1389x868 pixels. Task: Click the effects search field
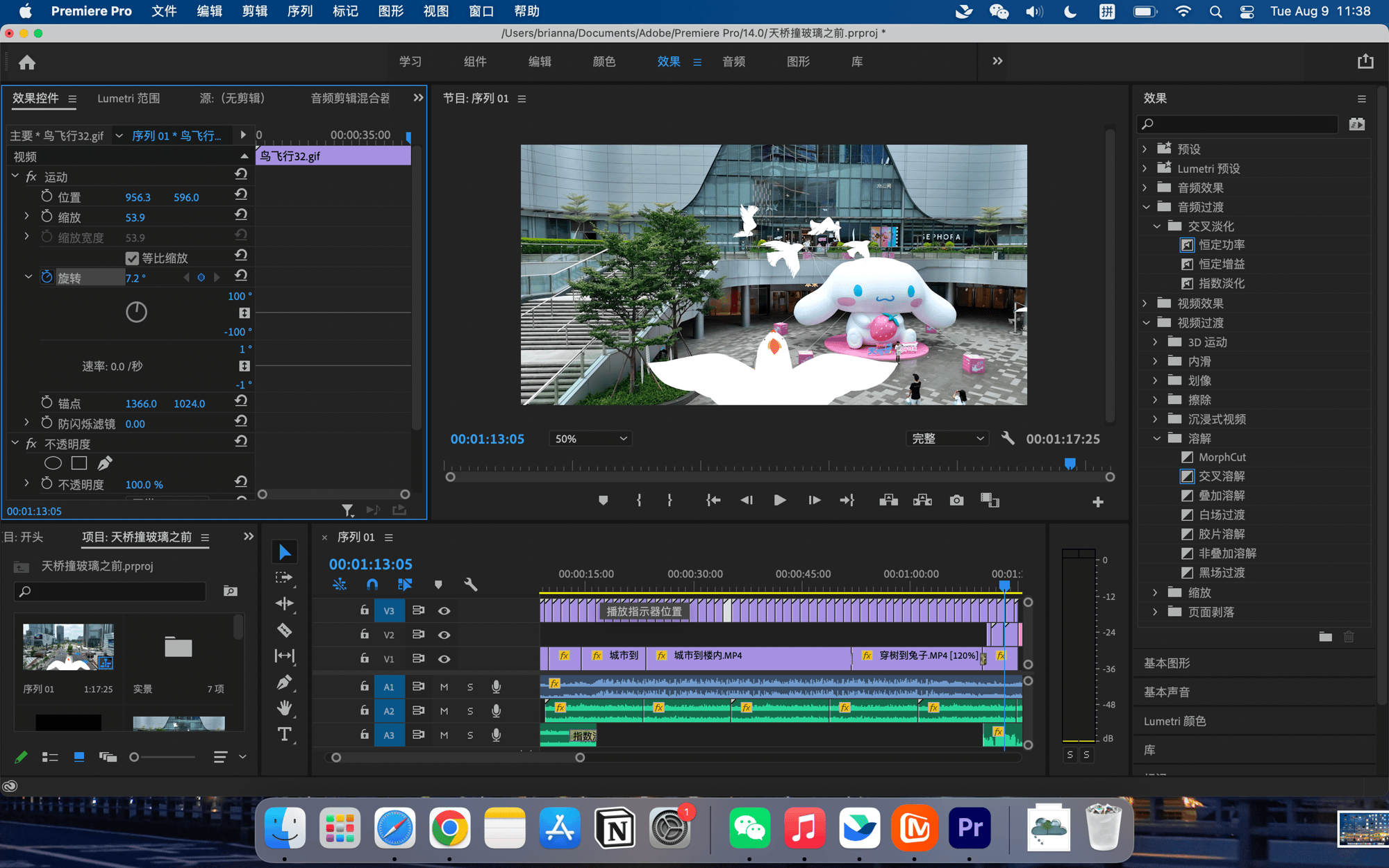coord(1238,124)
